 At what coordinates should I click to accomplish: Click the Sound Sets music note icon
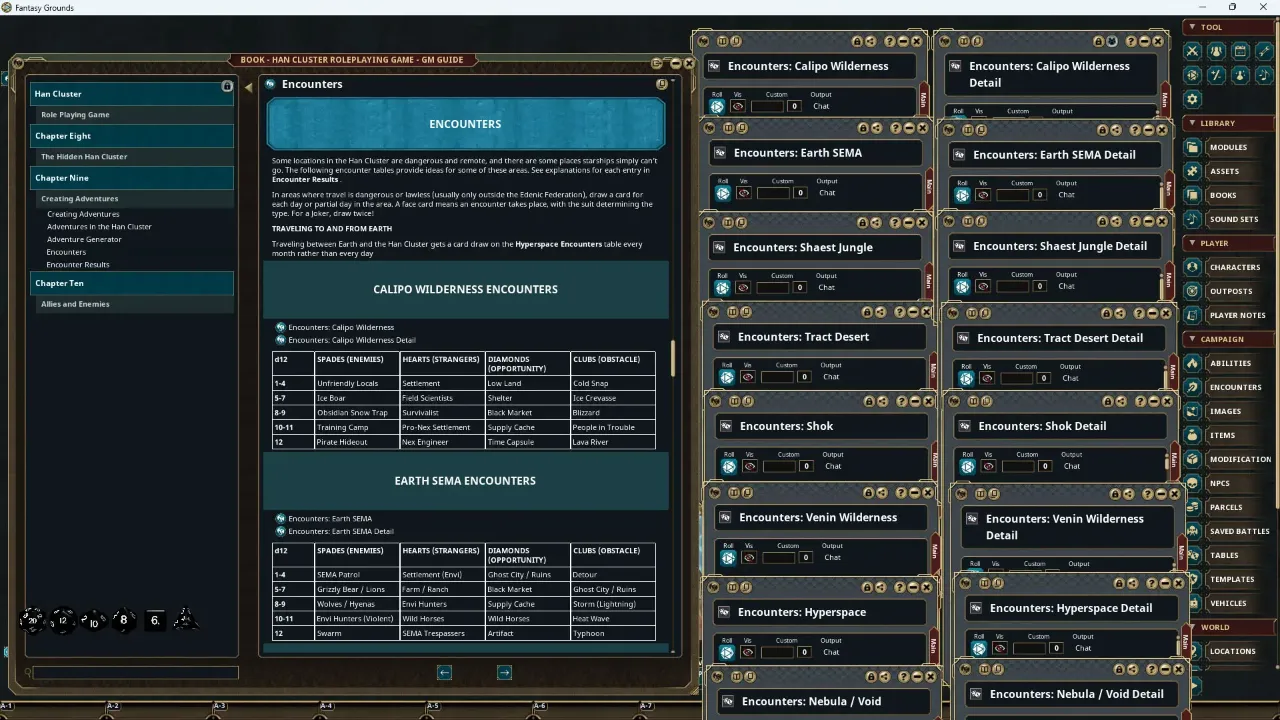1192,219
